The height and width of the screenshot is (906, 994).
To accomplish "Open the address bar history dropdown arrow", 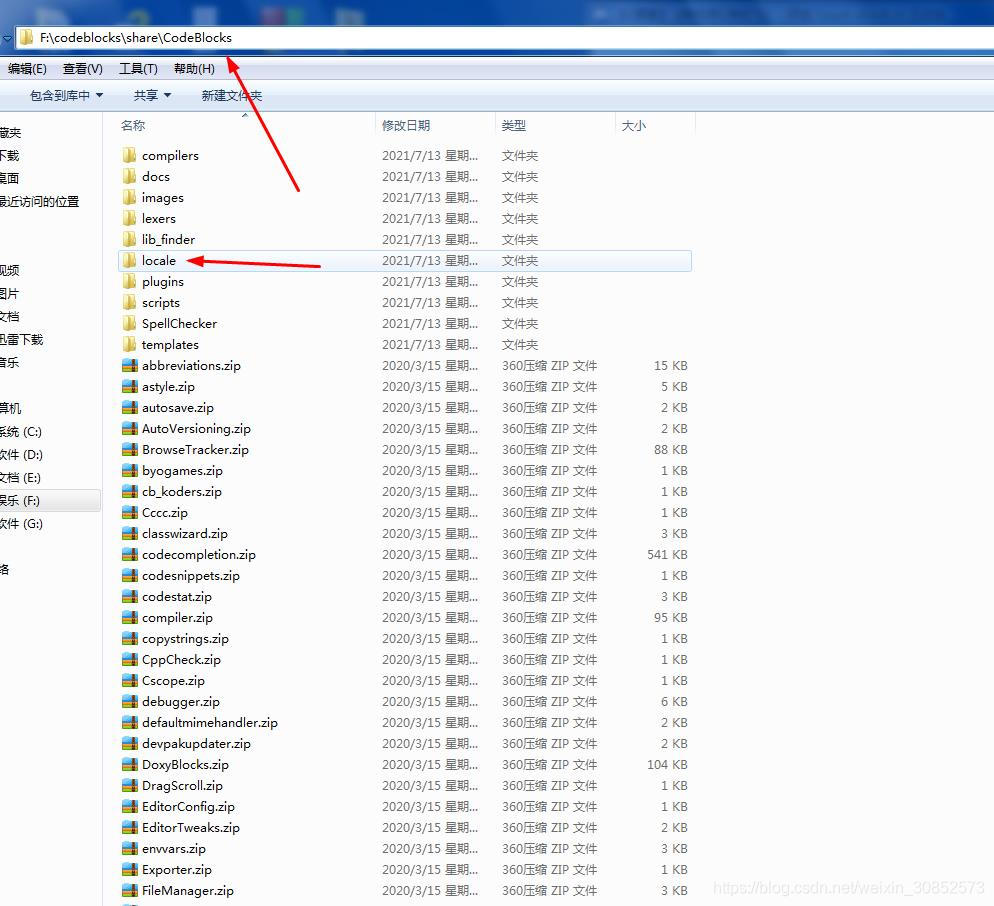I will click(x=7, y=38).
